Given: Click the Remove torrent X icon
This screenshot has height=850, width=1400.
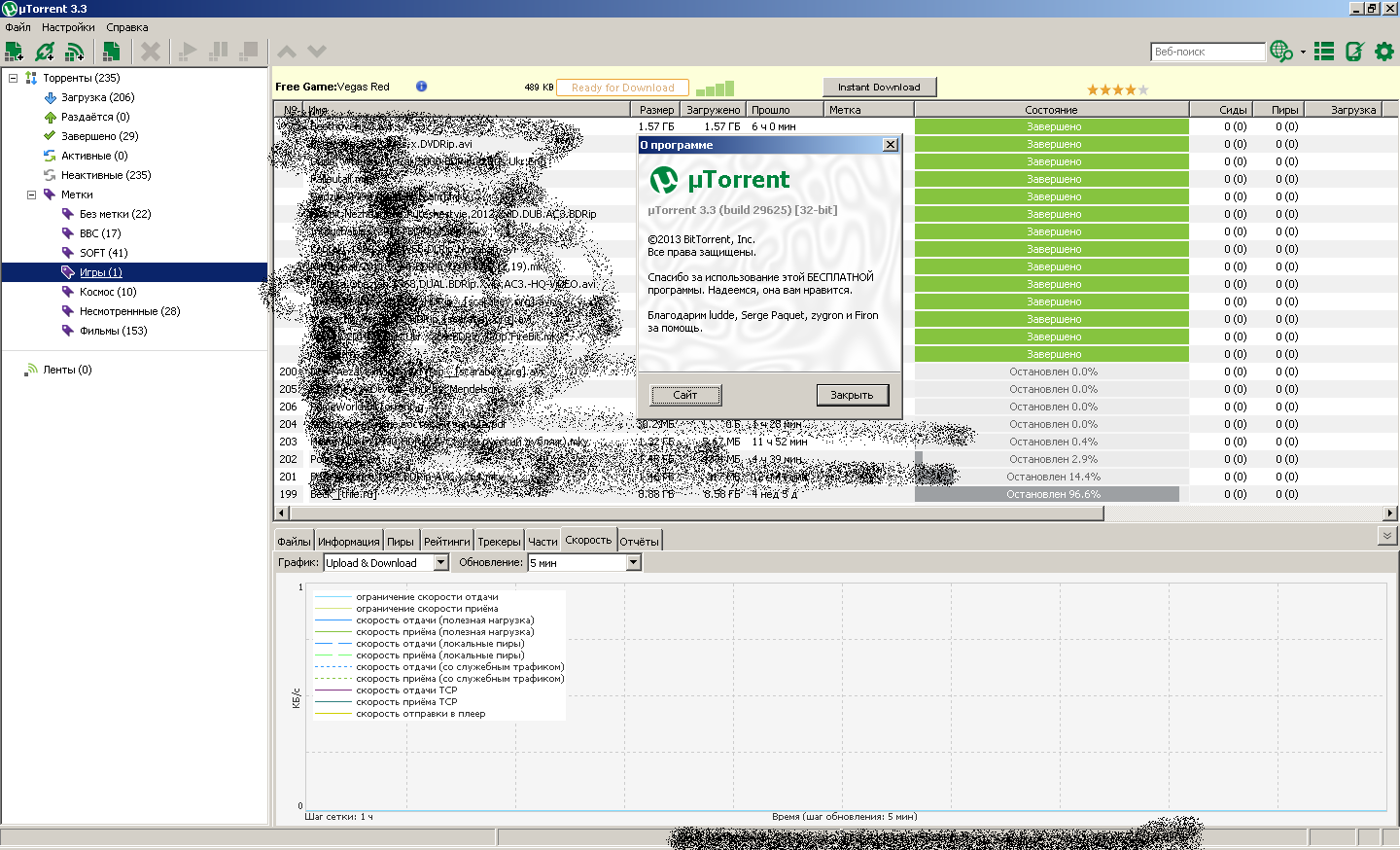Looking at the screenshot, I should coord(151,52).
